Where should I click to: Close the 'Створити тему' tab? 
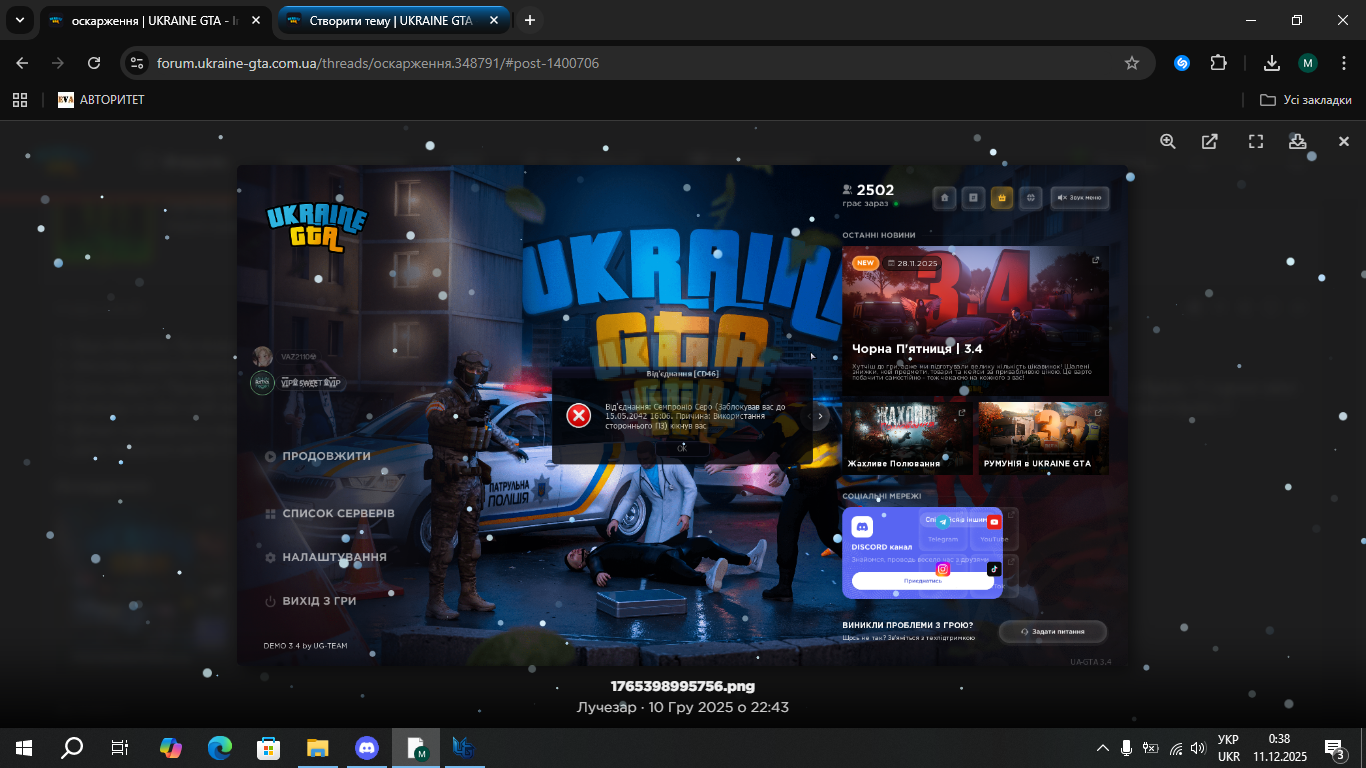(494, 21)
